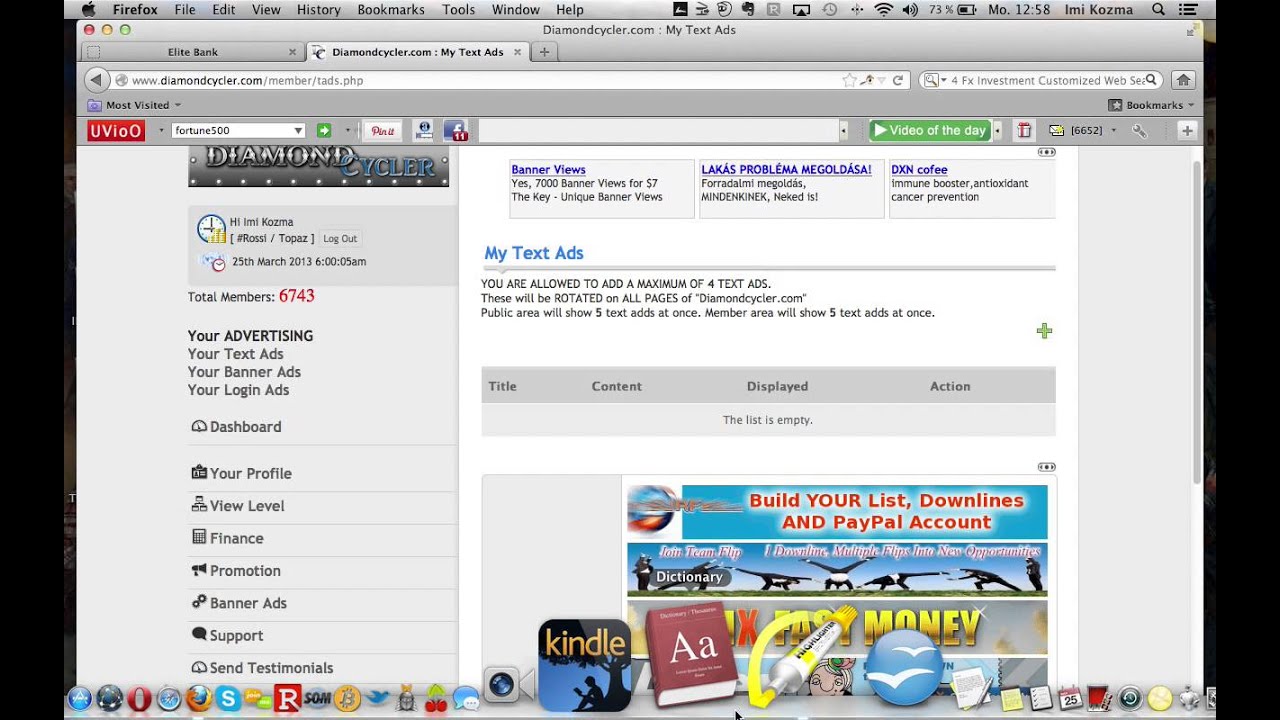Open Skype from the dock

click(x=228, y=698)
